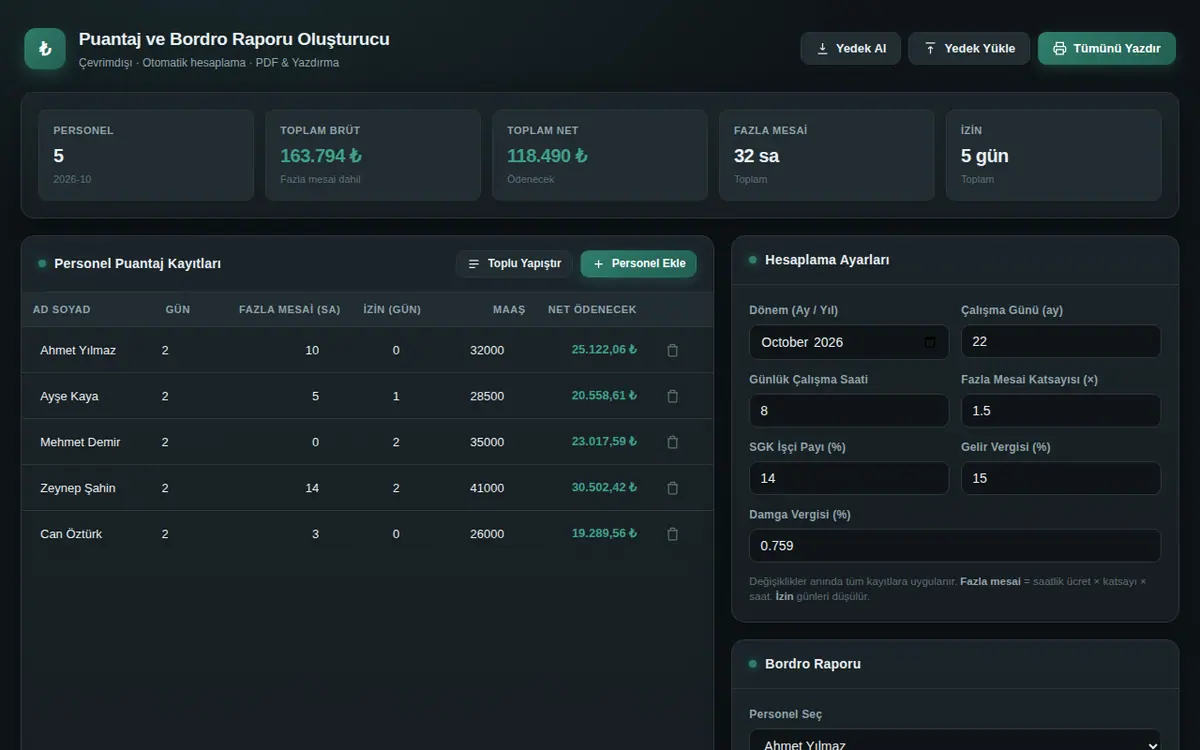Click the Toplam Brüt value 163.794 ₺

tap(321, 156)
